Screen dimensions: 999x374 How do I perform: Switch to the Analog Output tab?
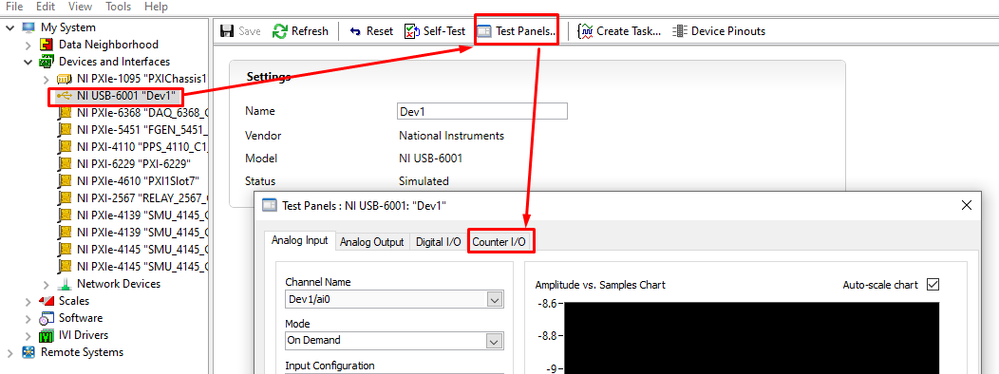pos(372,242)
